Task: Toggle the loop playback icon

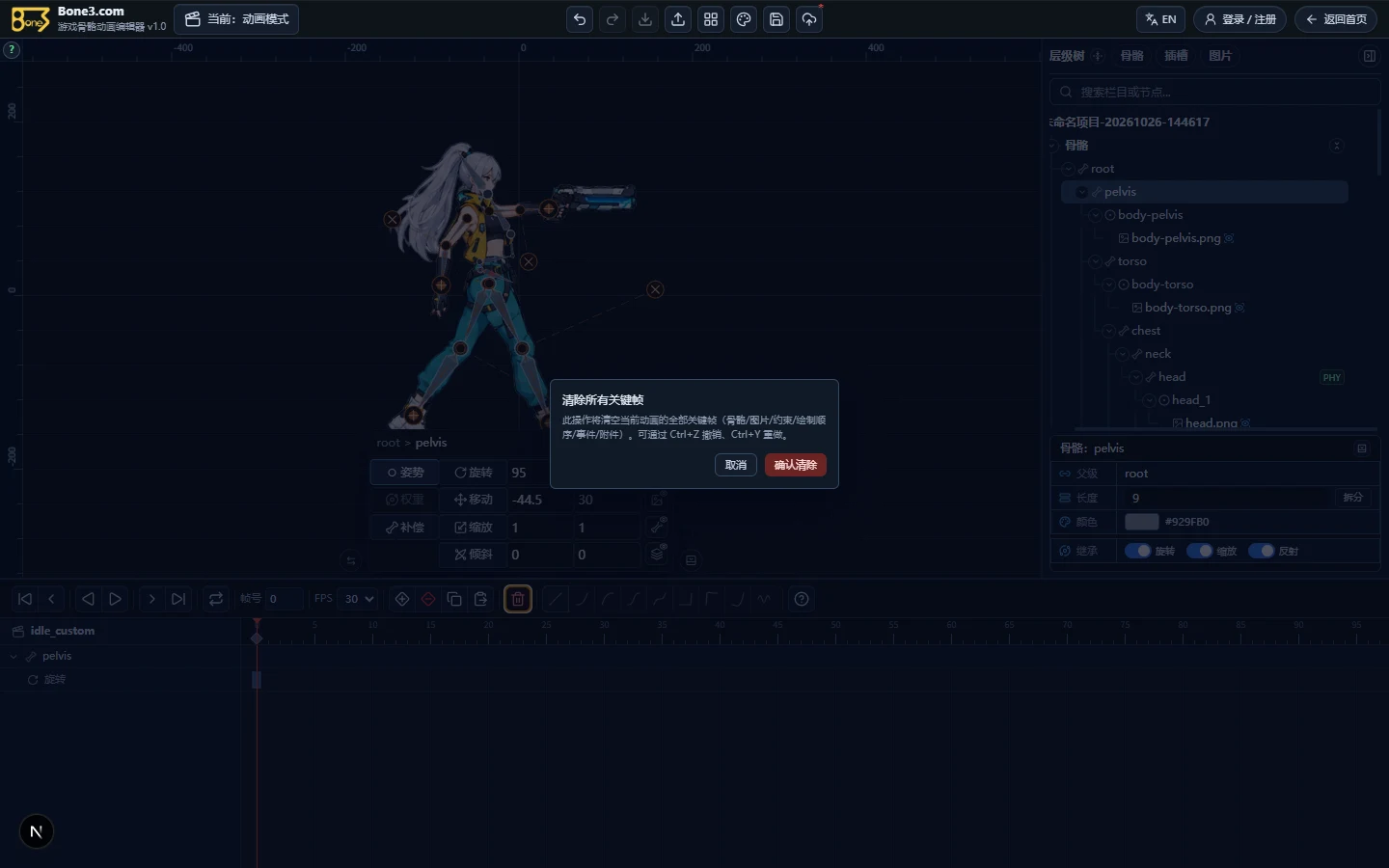Action: pos(216,599)
